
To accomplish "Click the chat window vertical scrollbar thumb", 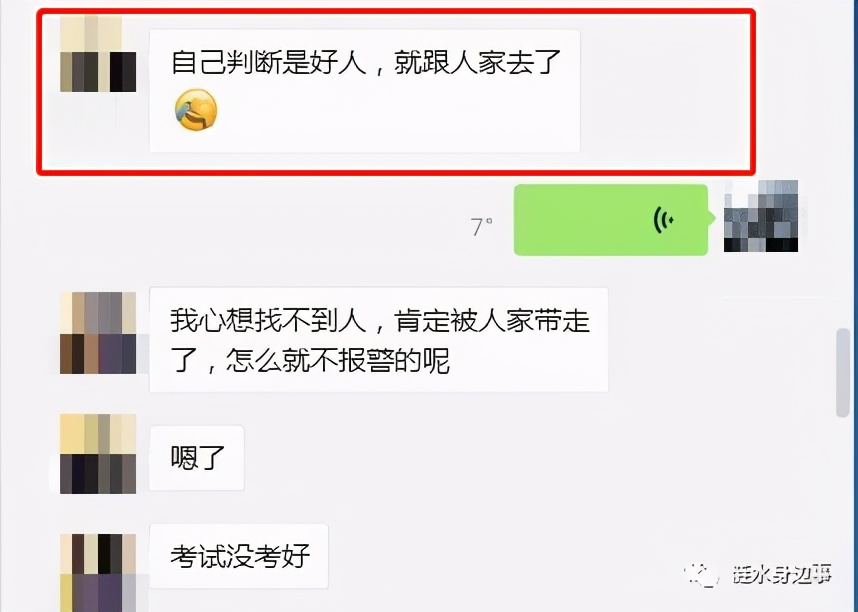I will pos(843,372).
